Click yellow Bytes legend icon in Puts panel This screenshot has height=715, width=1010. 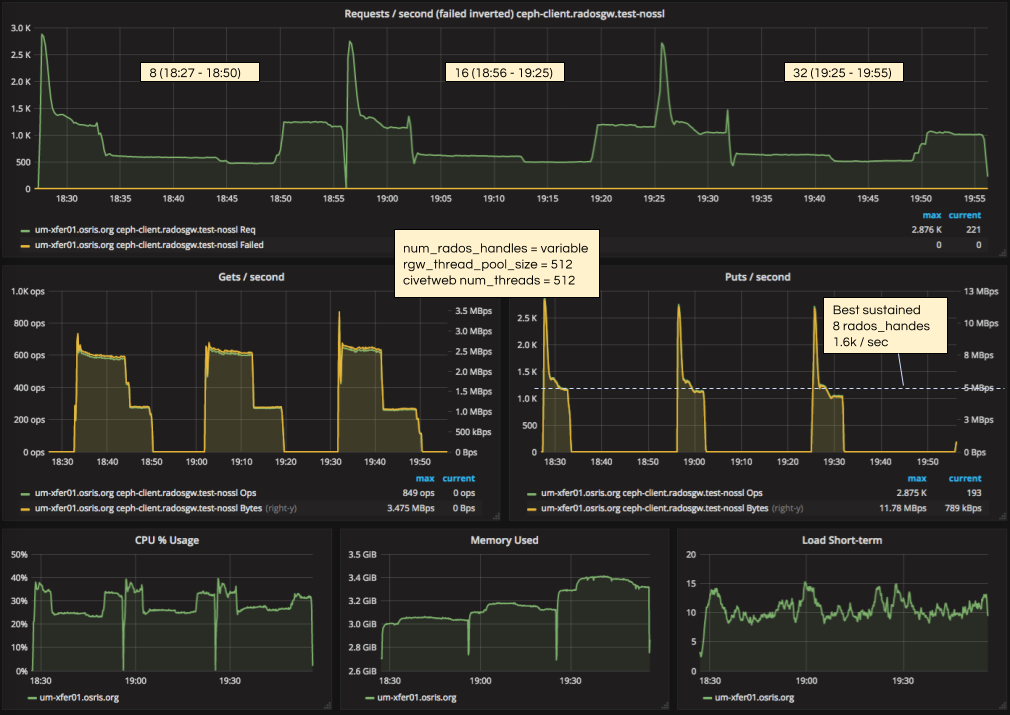(x=530, y=508)
